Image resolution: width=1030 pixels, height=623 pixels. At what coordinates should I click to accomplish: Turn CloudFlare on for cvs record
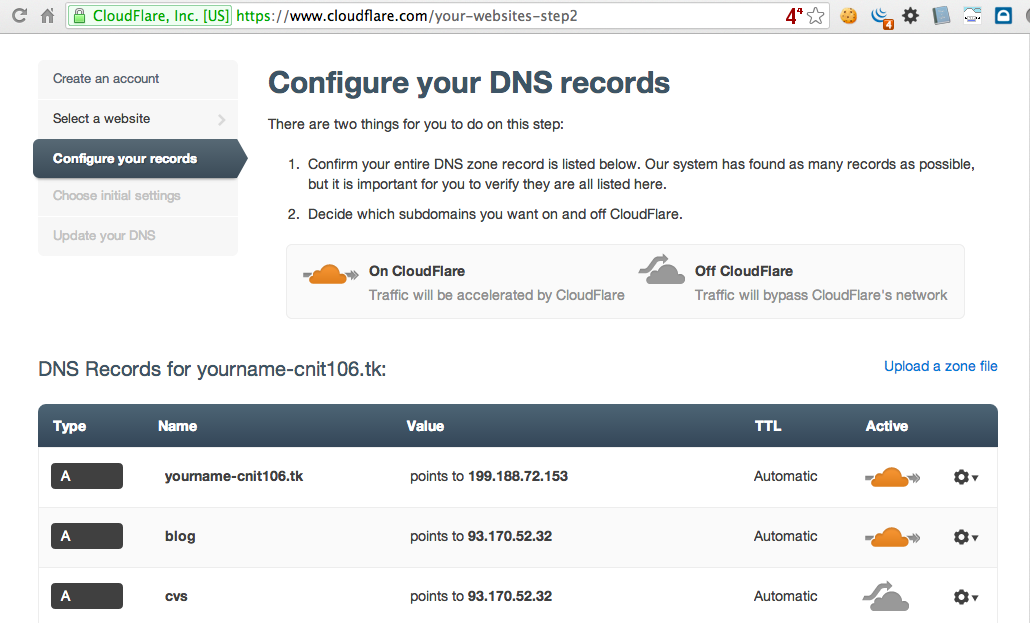click(x=886, y=597)
